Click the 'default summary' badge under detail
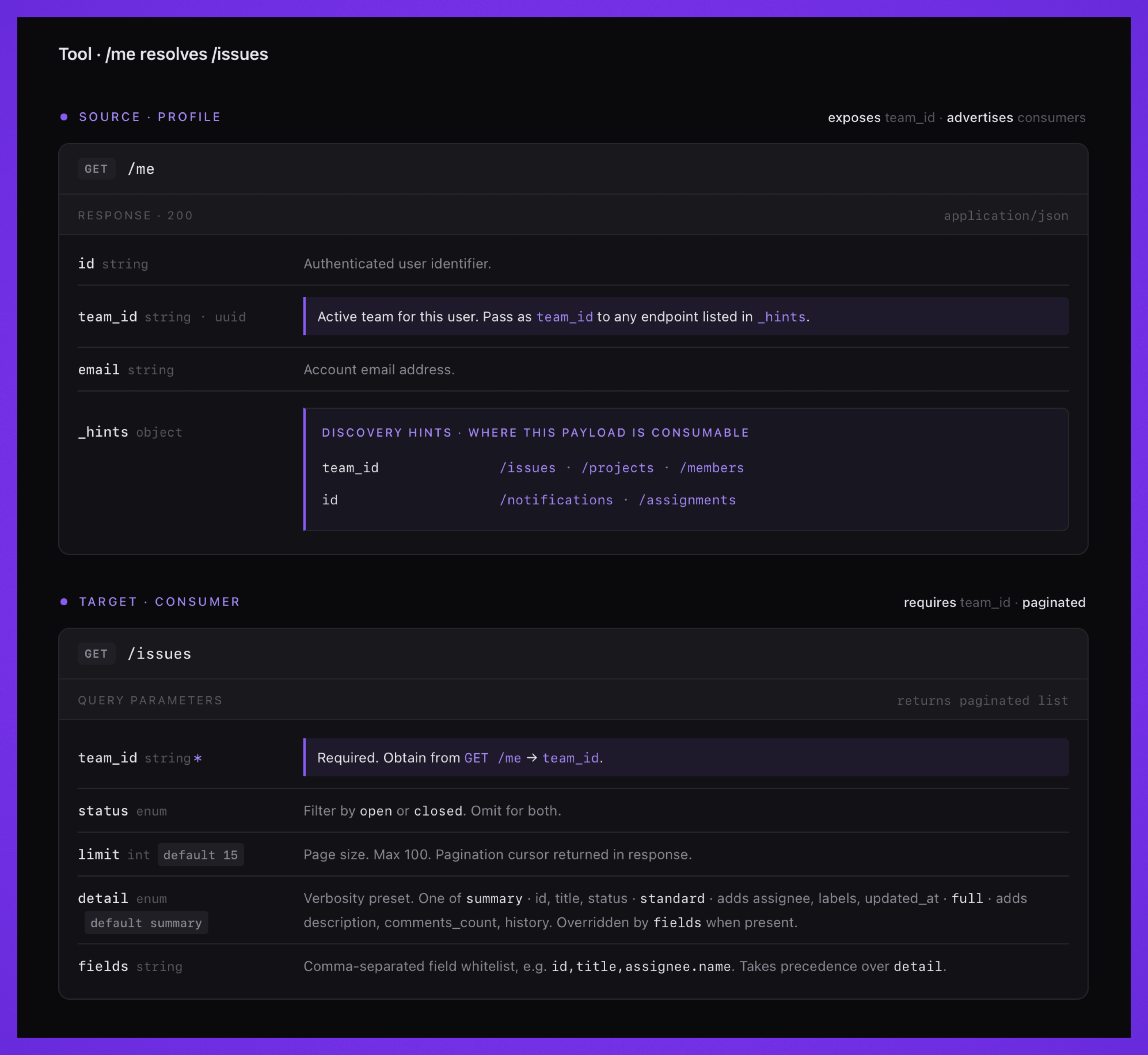 click(146, 923)
